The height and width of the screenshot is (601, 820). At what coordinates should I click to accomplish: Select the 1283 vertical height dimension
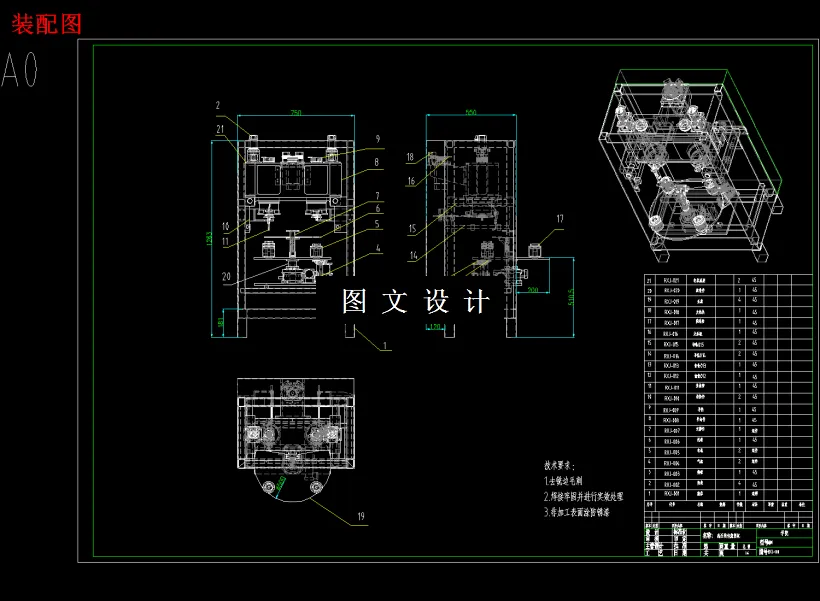[209, 239]
